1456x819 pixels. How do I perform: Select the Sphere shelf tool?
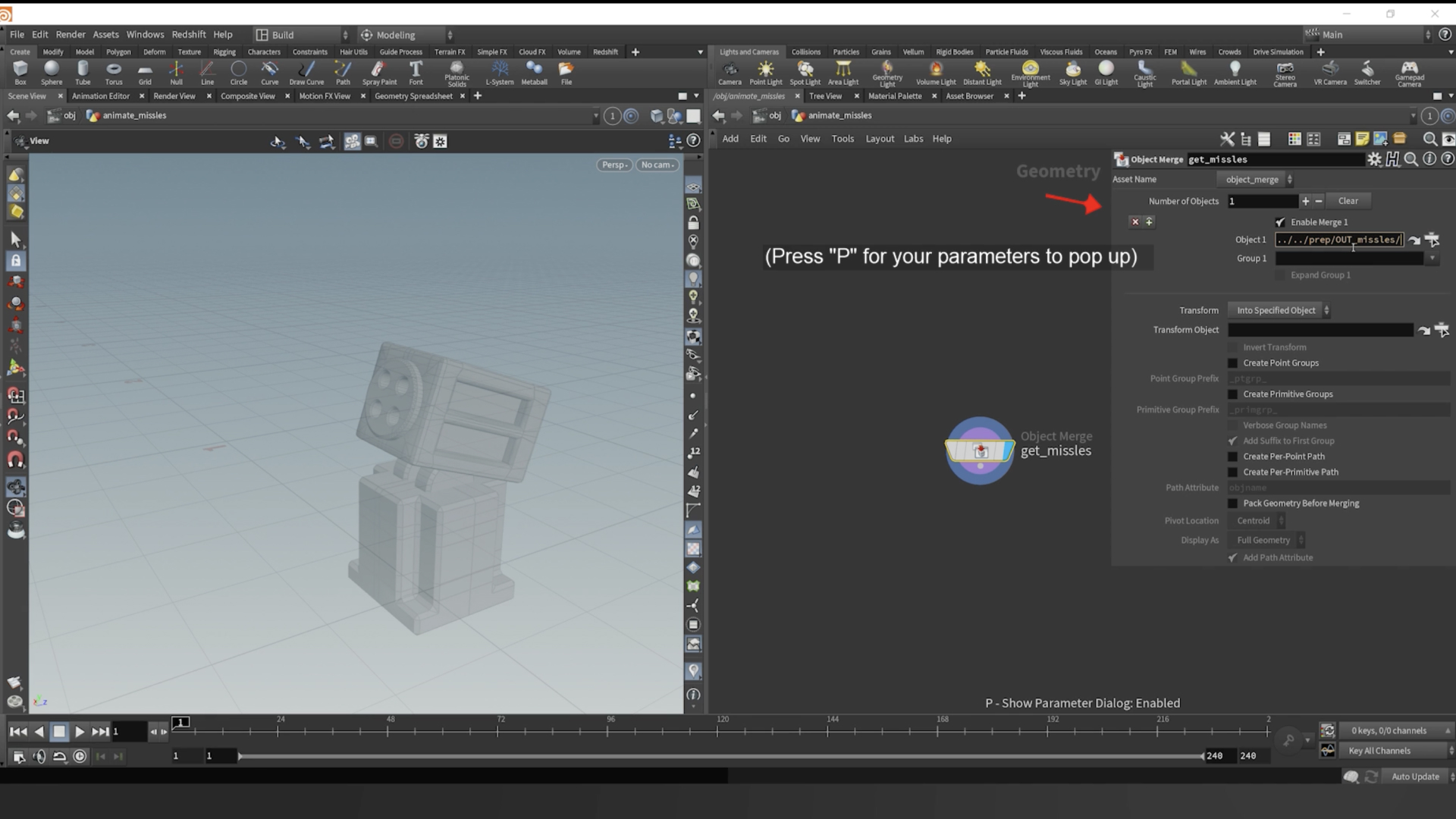(x=52, y=73)
